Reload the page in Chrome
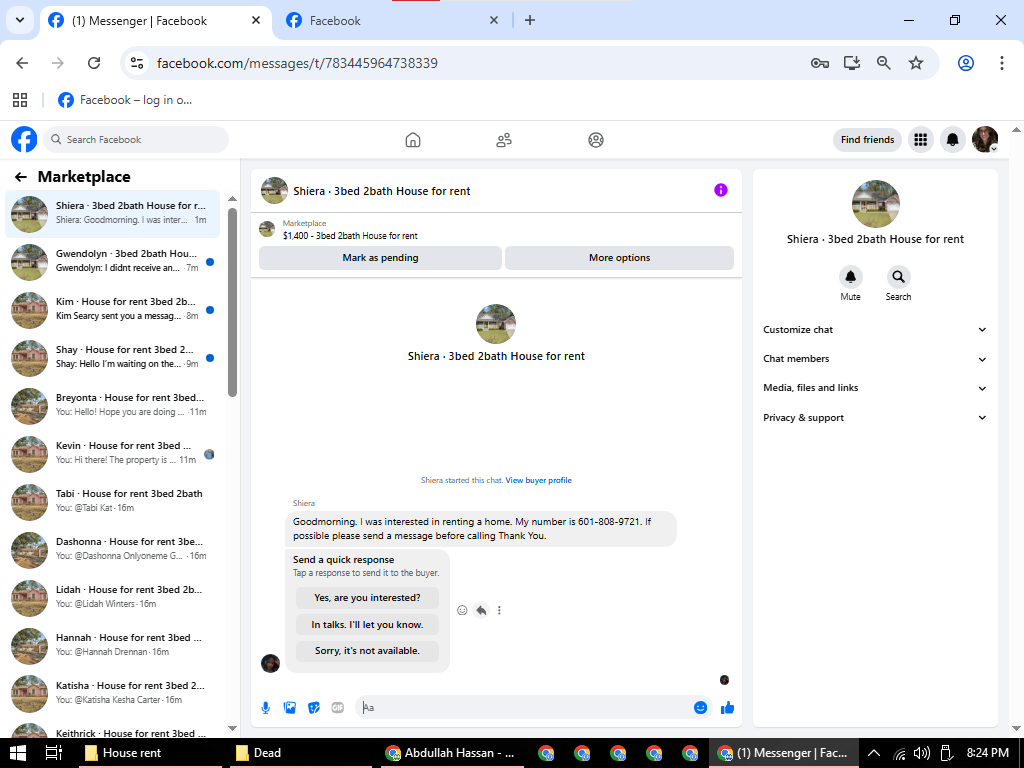This screenshot has height=768, width=1024. click(x=94, y=63)
